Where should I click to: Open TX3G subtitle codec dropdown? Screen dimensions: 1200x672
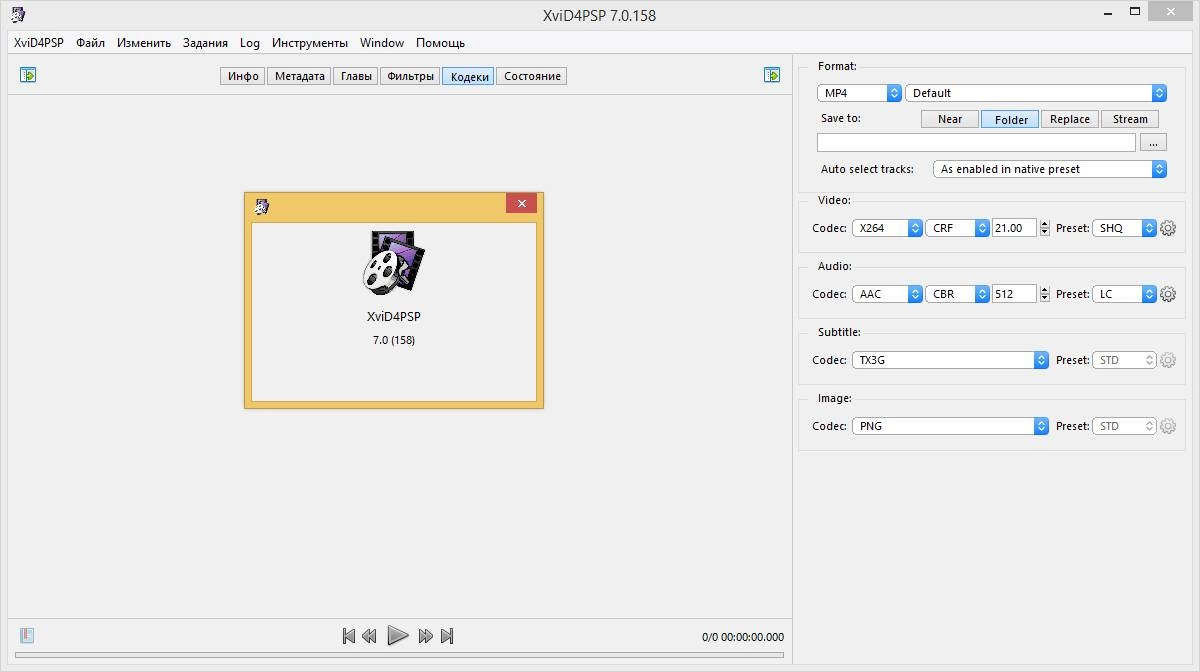click(x=950, y=360)
